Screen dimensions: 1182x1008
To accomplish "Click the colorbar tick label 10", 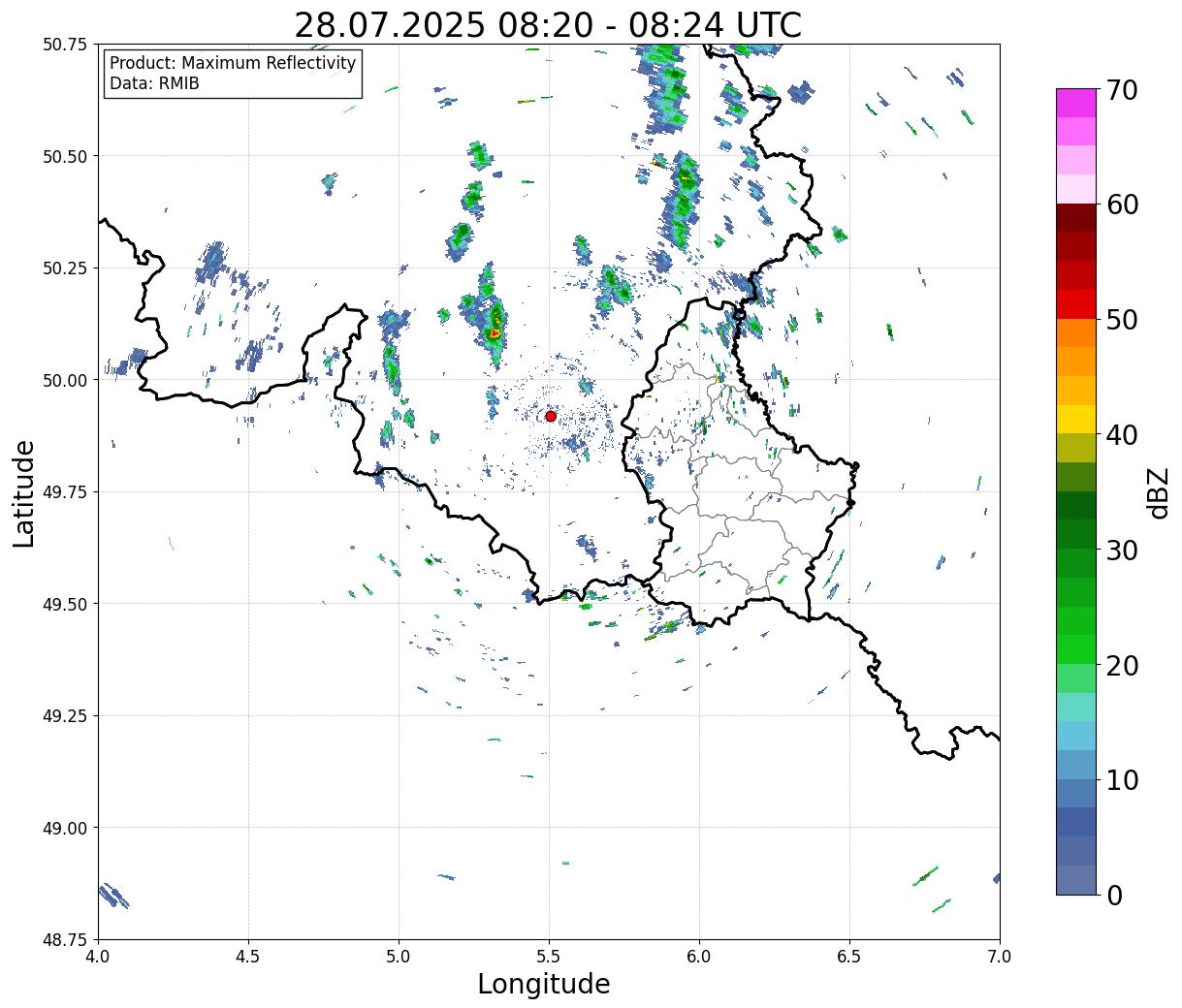I will [1121, 780].
